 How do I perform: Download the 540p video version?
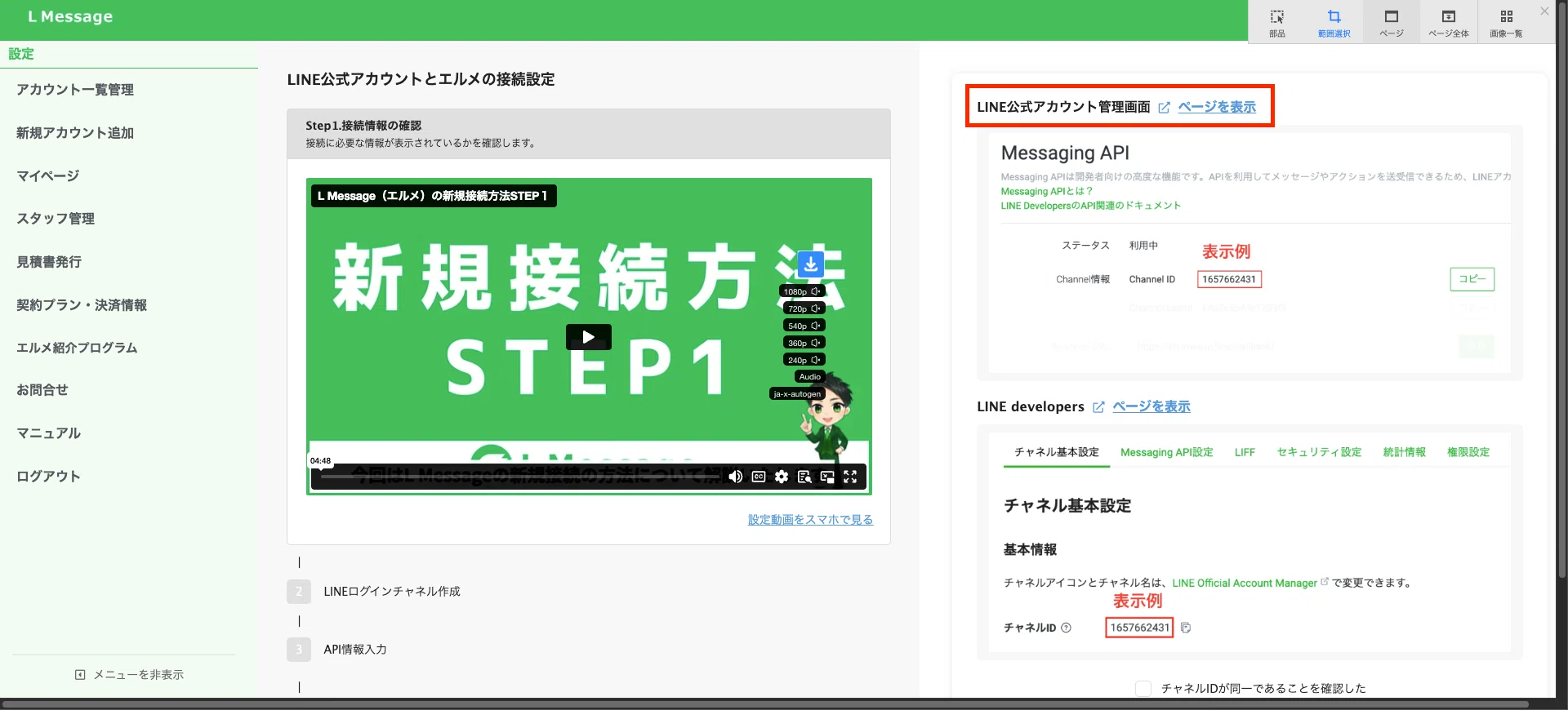tap(804, 326)
